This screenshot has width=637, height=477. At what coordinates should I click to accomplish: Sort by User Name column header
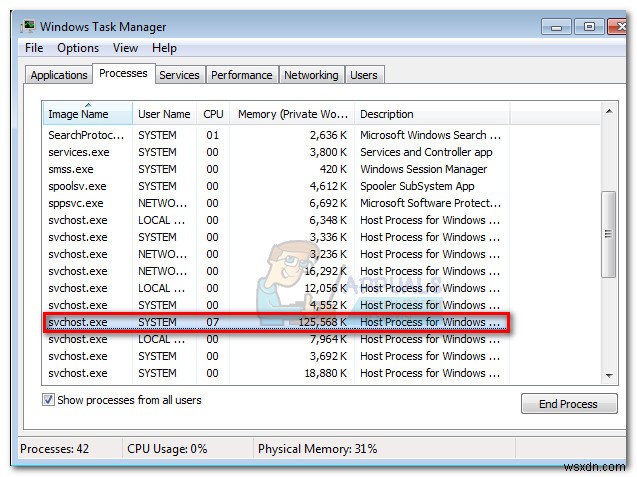[x=164, y=114]
